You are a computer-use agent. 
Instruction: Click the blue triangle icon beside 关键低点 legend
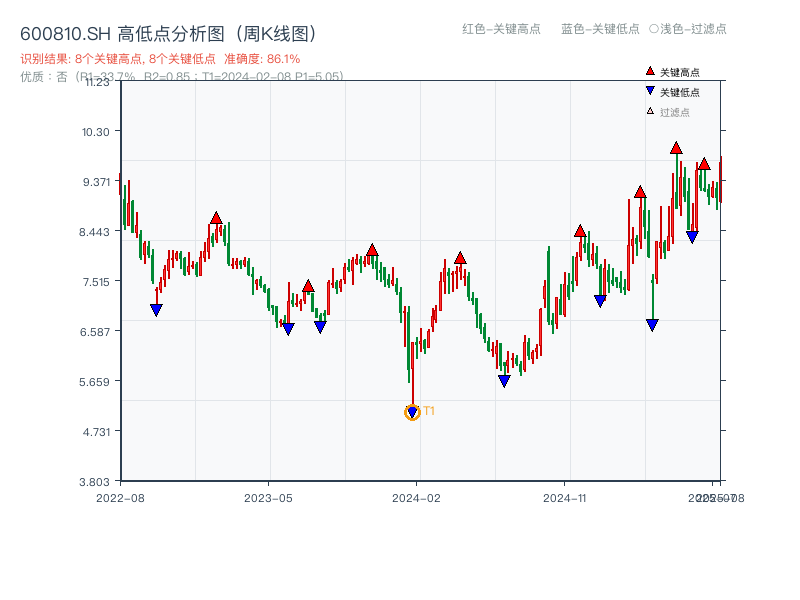[650, 91]
